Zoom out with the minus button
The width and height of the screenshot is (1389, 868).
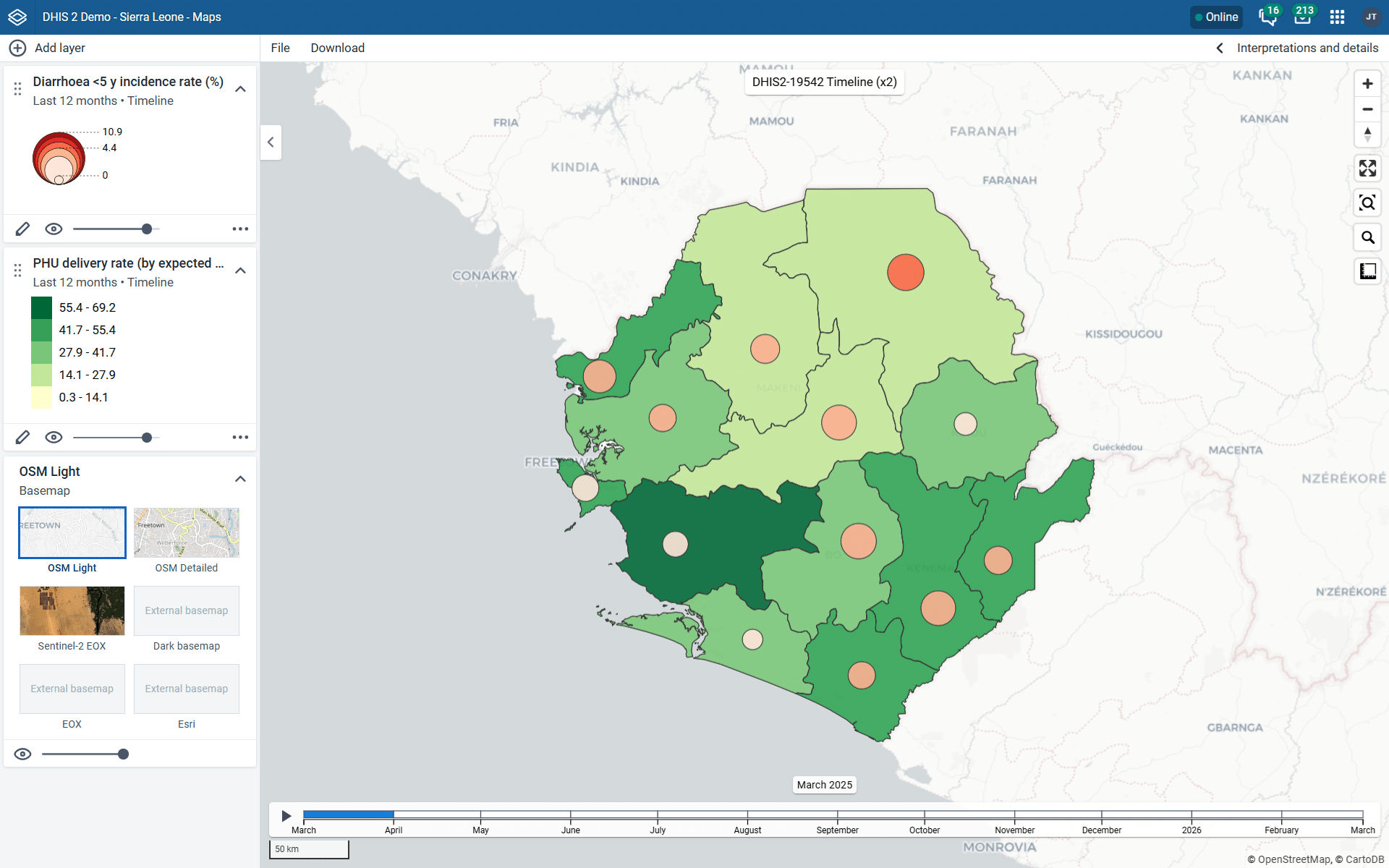[x=1367, y=109]
